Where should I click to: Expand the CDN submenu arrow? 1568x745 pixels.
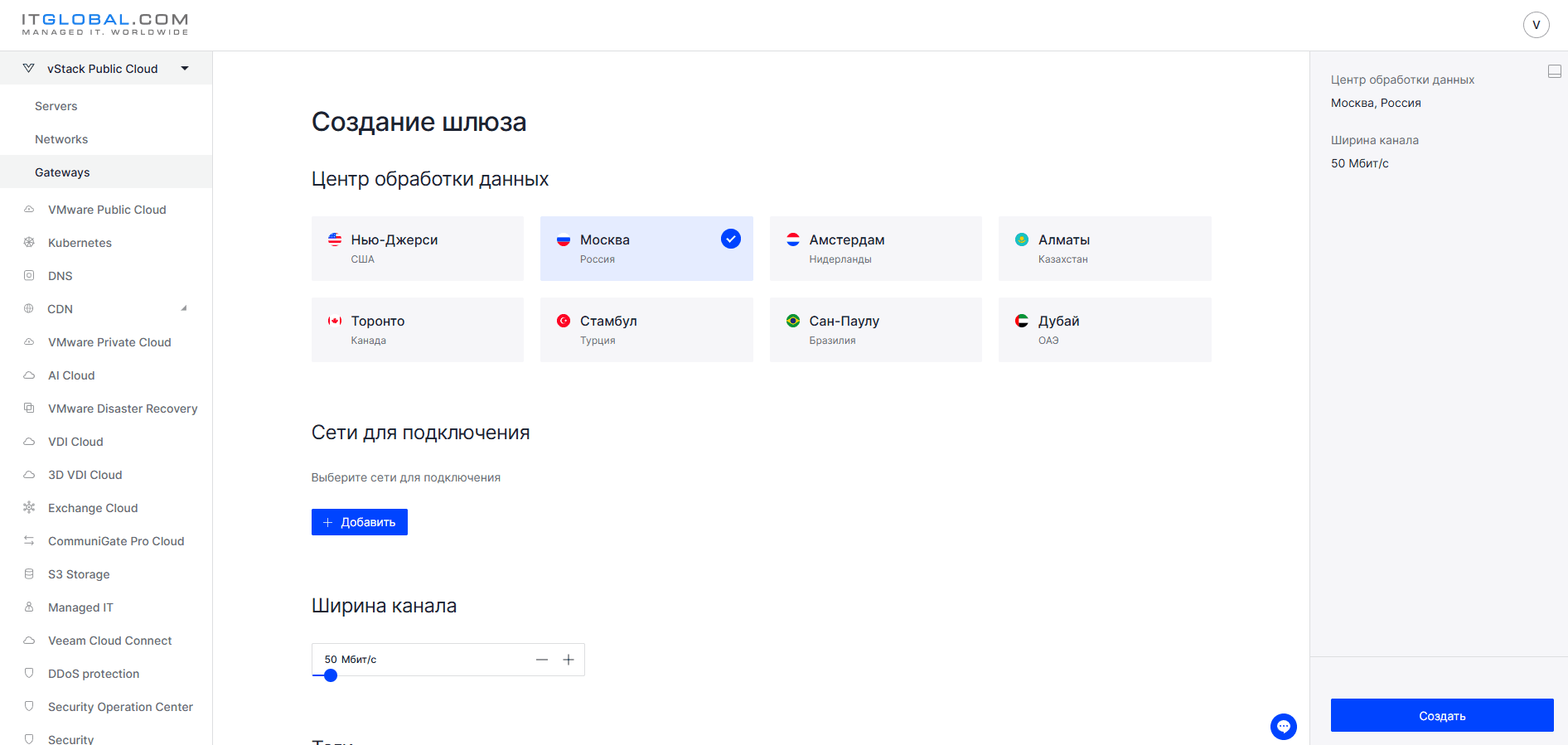tap(184, 308)
